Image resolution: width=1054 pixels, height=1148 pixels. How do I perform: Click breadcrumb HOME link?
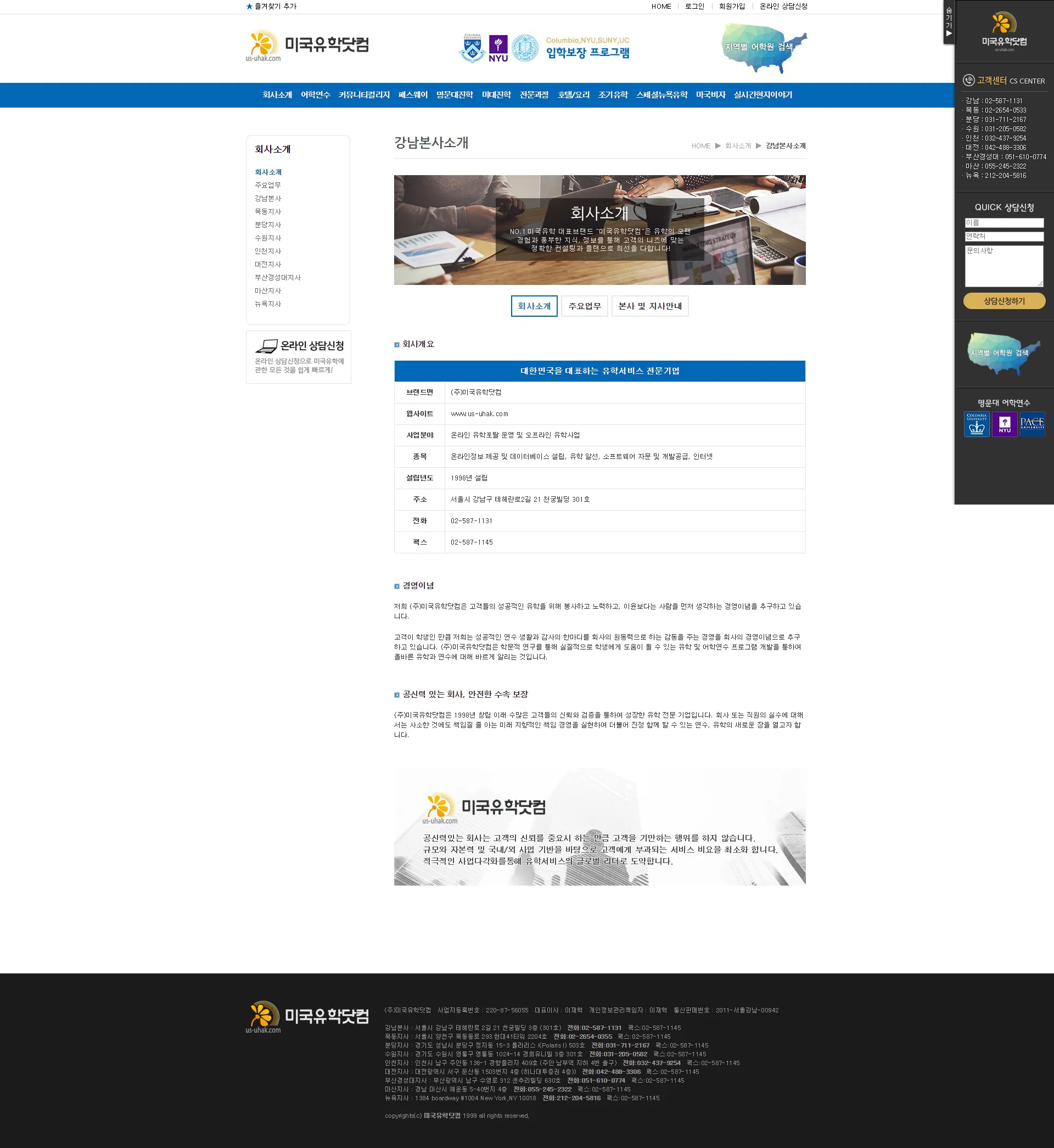click(701, 146)
